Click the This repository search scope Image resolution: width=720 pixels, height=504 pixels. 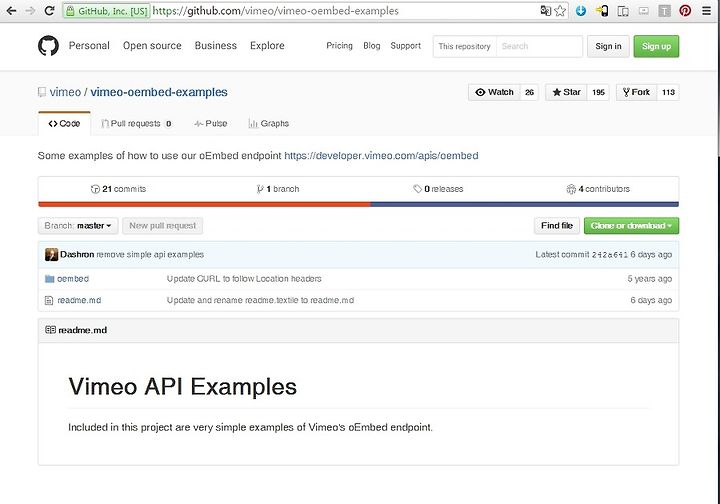tap(464, 46)
